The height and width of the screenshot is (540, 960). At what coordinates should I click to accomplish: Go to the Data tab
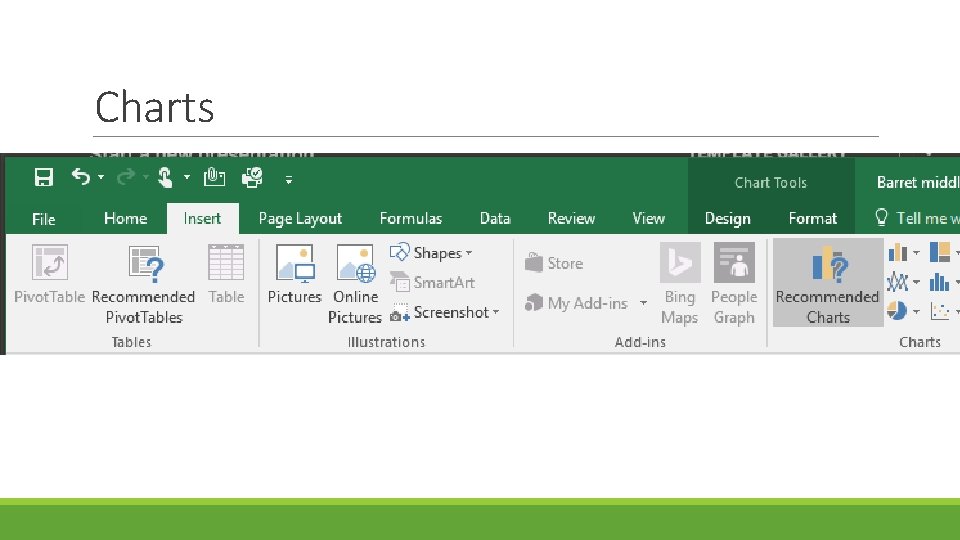coord(495,219)
